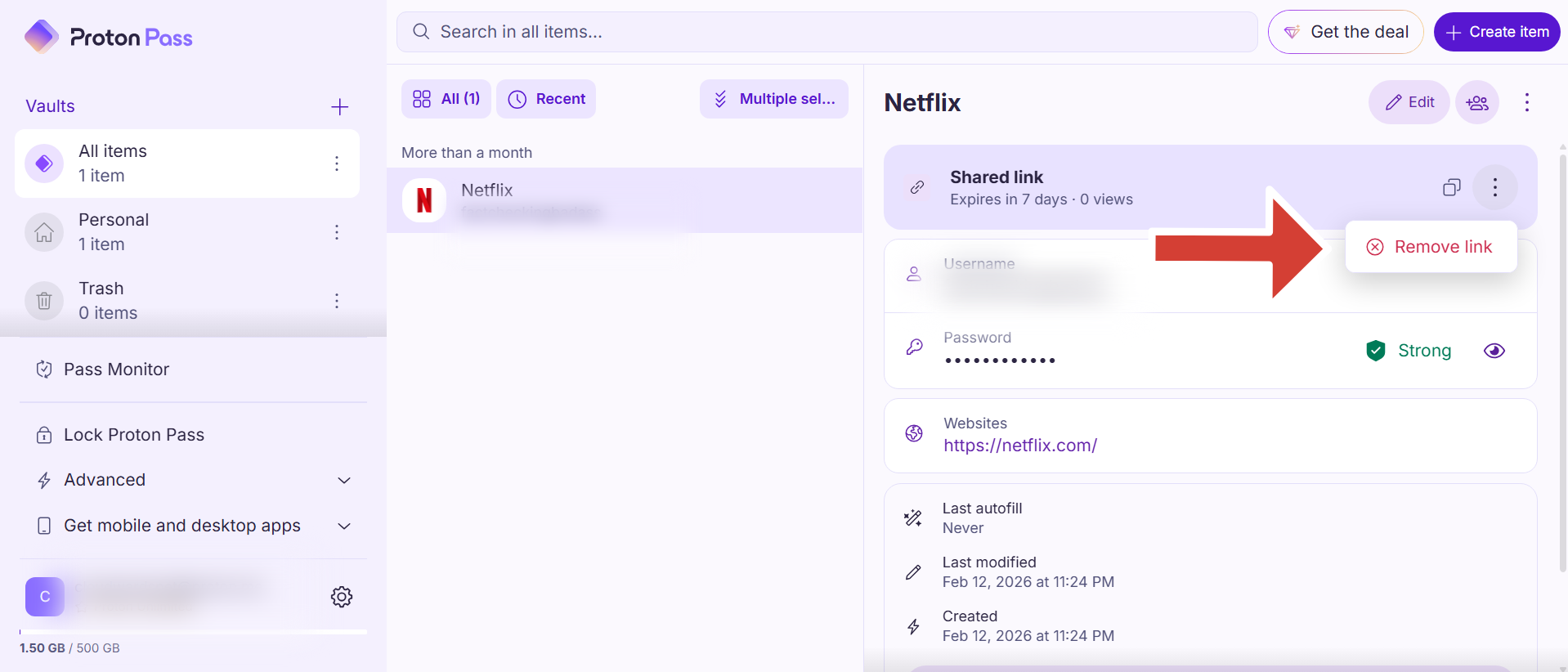Add a new vault with plus icon
The image size is (1568, 672).
[x=339, y=107]
